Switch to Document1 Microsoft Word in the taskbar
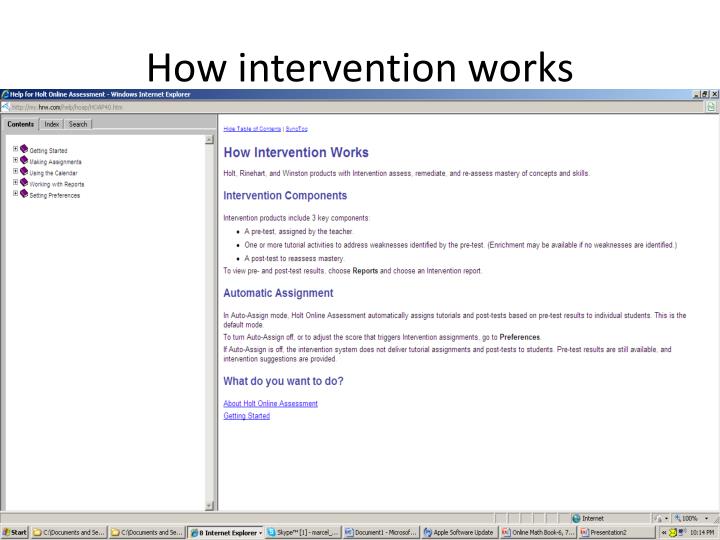720x540 pixels. click(x=381, y=533)
